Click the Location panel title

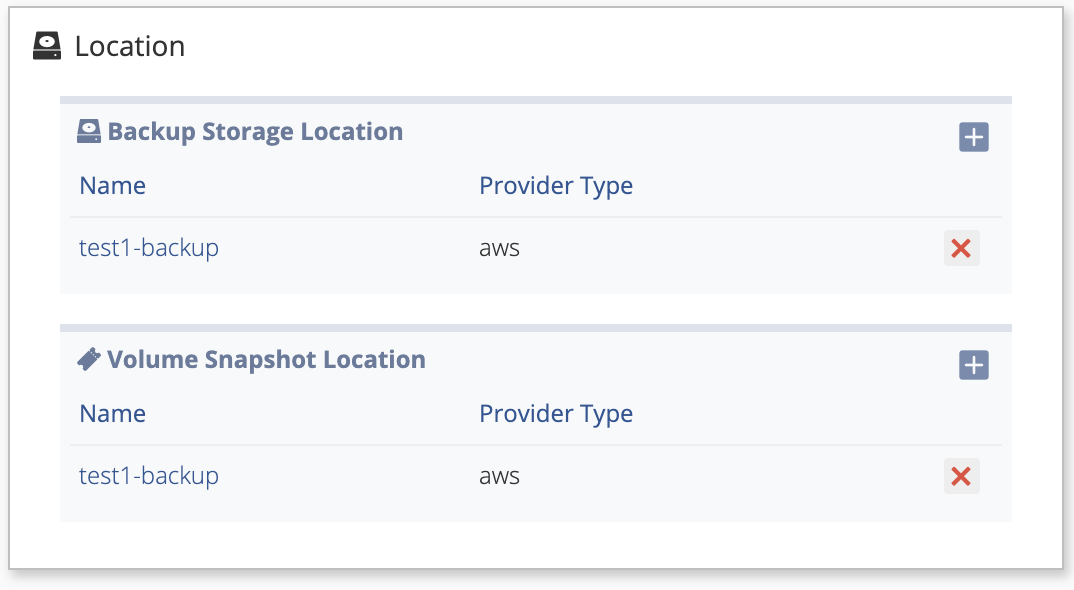coord(129,47)
